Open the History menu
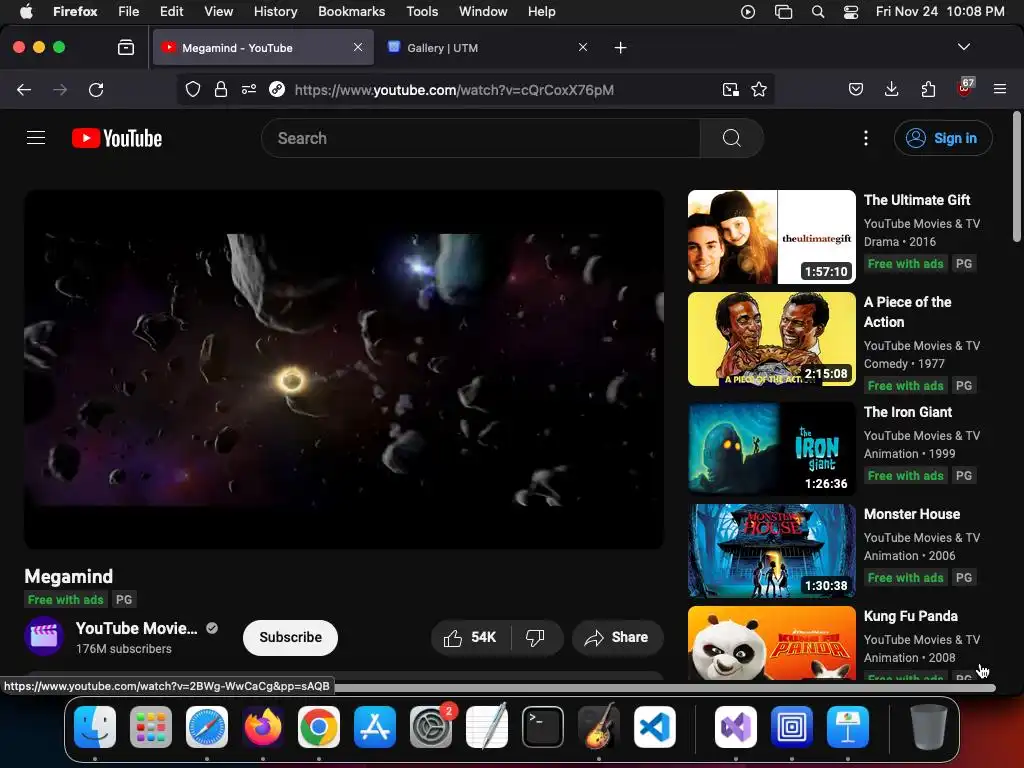The width and height of the screenshot is (1024, 768). point(275,11)
